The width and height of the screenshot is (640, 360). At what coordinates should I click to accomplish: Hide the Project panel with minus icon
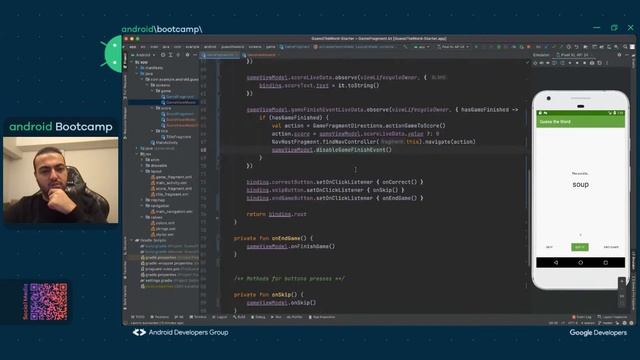tap(195, 55)
